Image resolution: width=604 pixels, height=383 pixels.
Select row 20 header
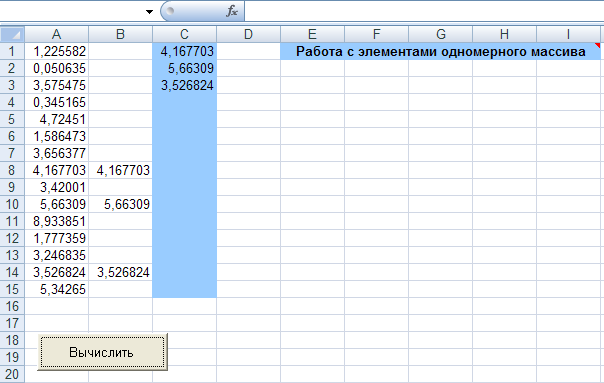(12, 374)
